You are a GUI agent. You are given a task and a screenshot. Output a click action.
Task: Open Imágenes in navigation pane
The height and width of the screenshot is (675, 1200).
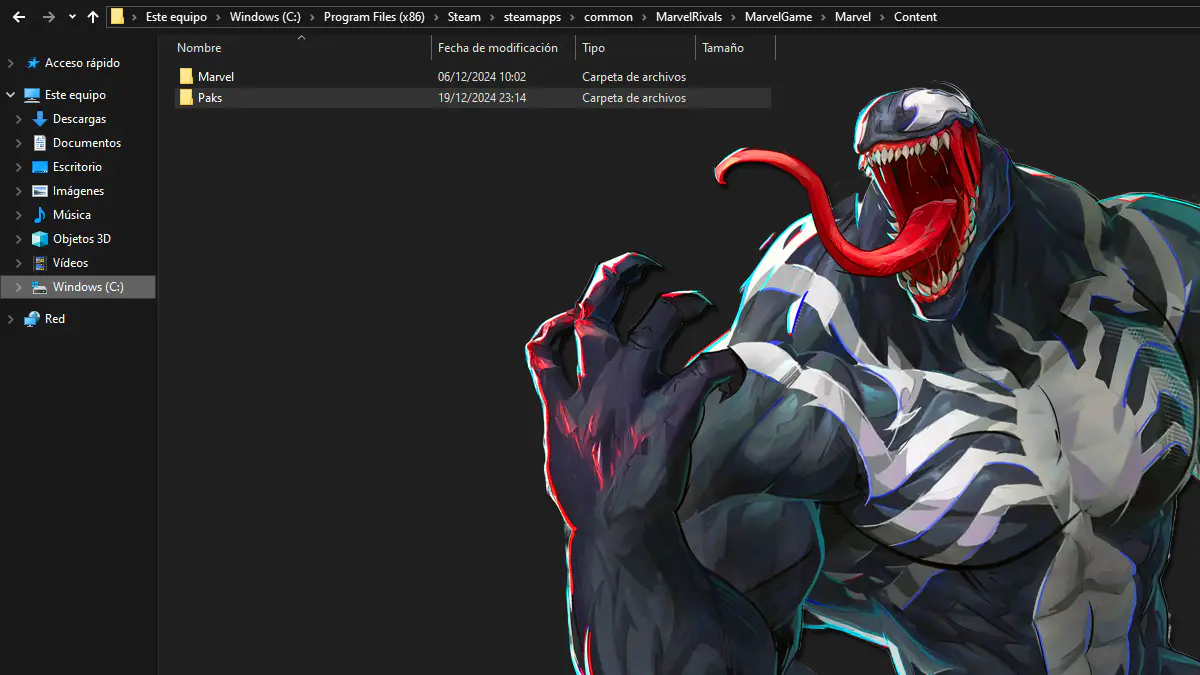(78, 191)
